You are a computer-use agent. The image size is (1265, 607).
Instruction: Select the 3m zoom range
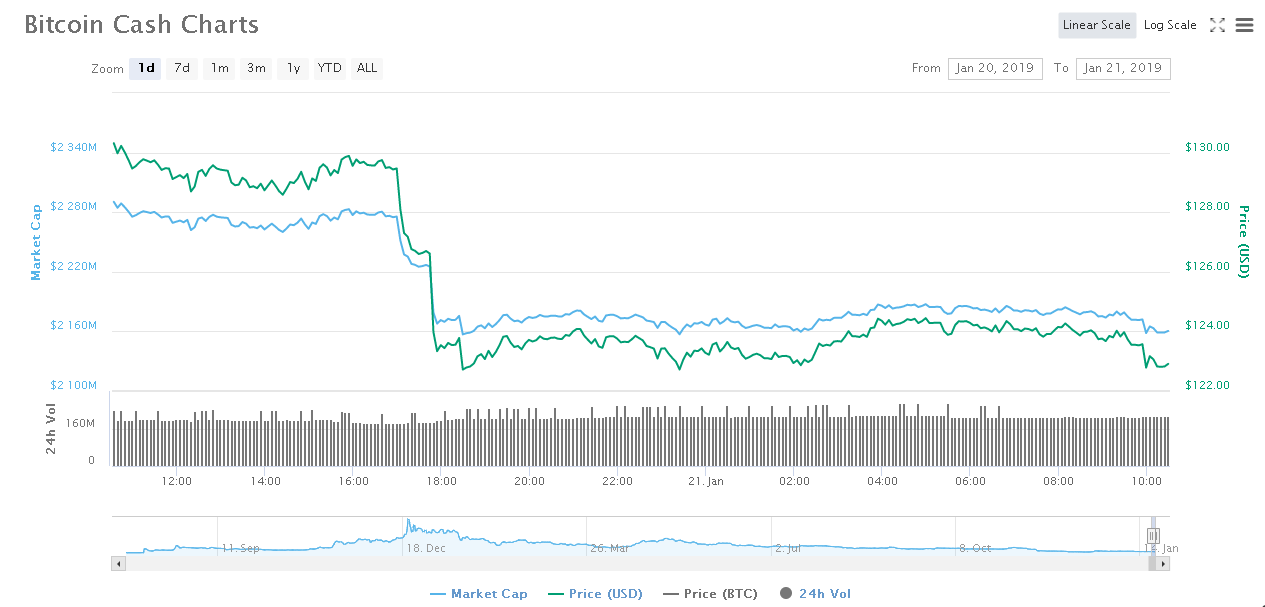(256, 68)
